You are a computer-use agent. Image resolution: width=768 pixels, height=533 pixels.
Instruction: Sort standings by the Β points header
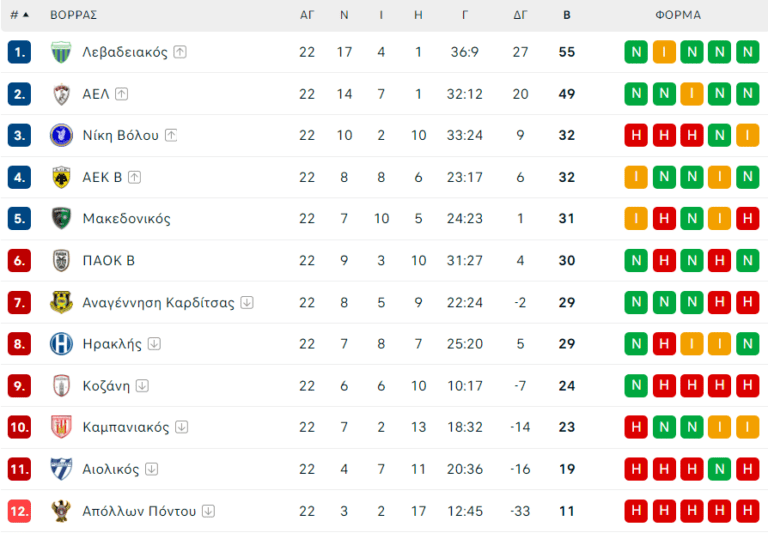tap(567, 15)
